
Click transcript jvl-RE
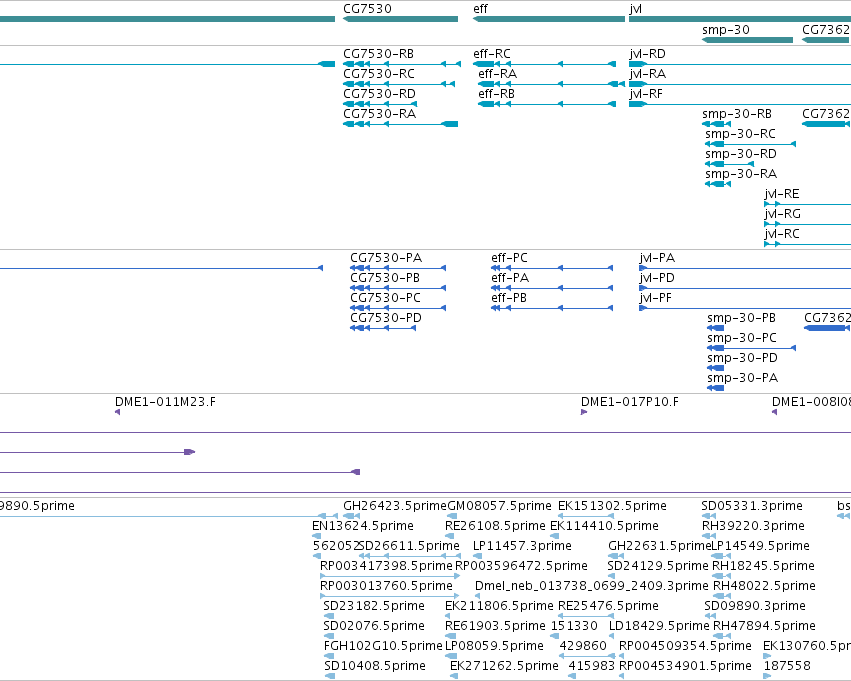(x=782, y=194)
